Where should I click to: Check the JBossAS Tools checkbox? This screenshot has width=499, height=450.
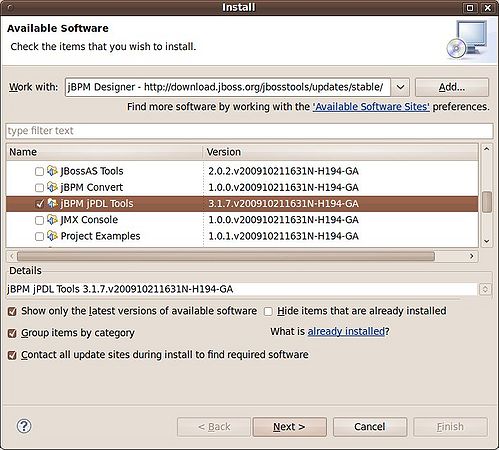[39, 171]
